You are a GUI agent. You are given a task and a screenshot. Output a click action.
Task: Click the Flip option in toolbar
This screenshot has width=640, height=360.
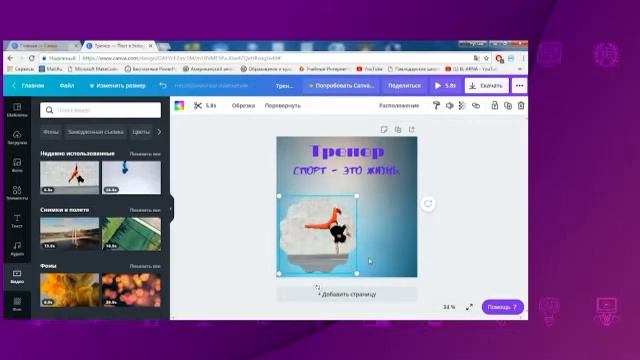pos(282,106)
